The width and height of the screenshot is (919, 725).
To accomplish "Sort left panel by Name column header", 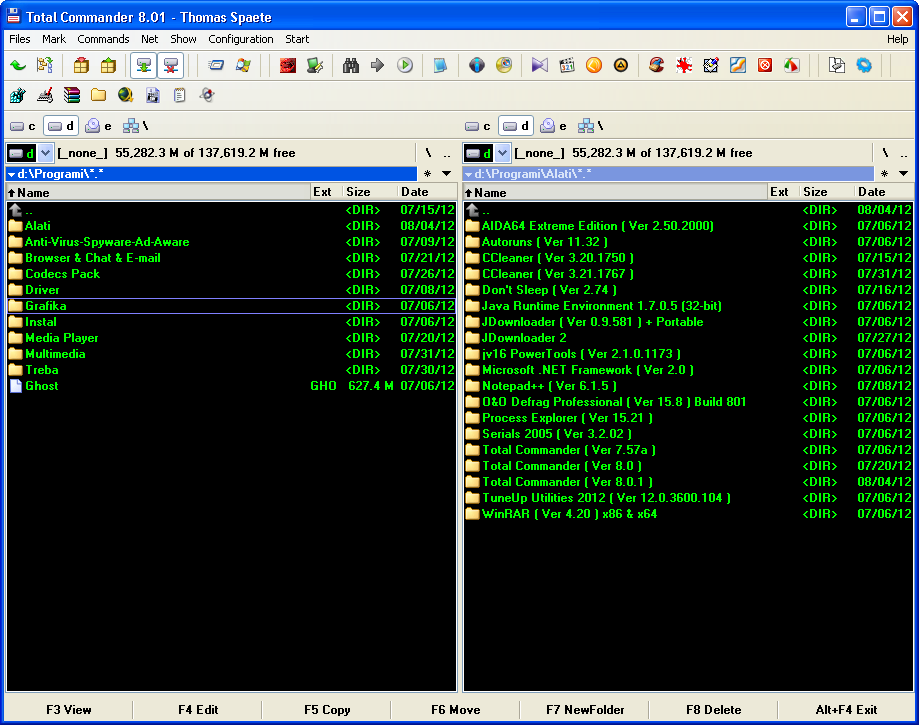I will point(158,192).
